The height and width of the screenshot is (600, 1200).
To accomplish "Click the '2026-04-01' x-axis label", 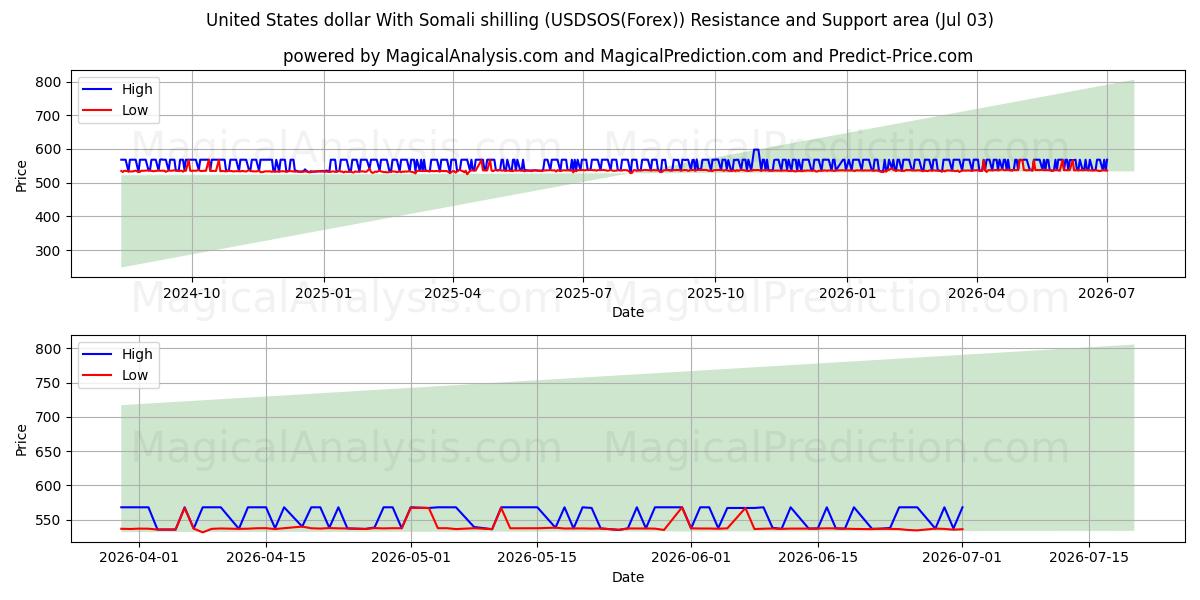I will pos(139,560).
